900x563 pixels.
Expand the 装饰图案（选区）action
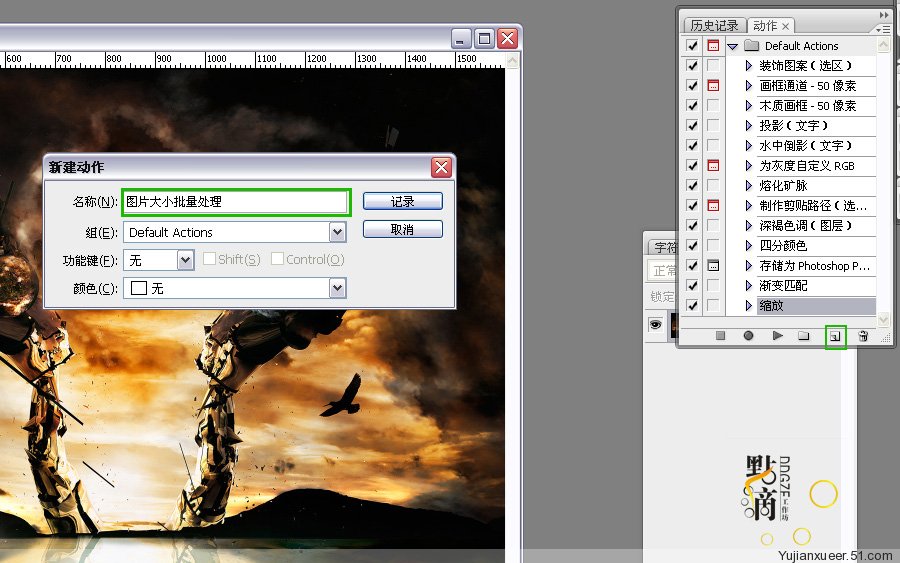tap(748, 65)
